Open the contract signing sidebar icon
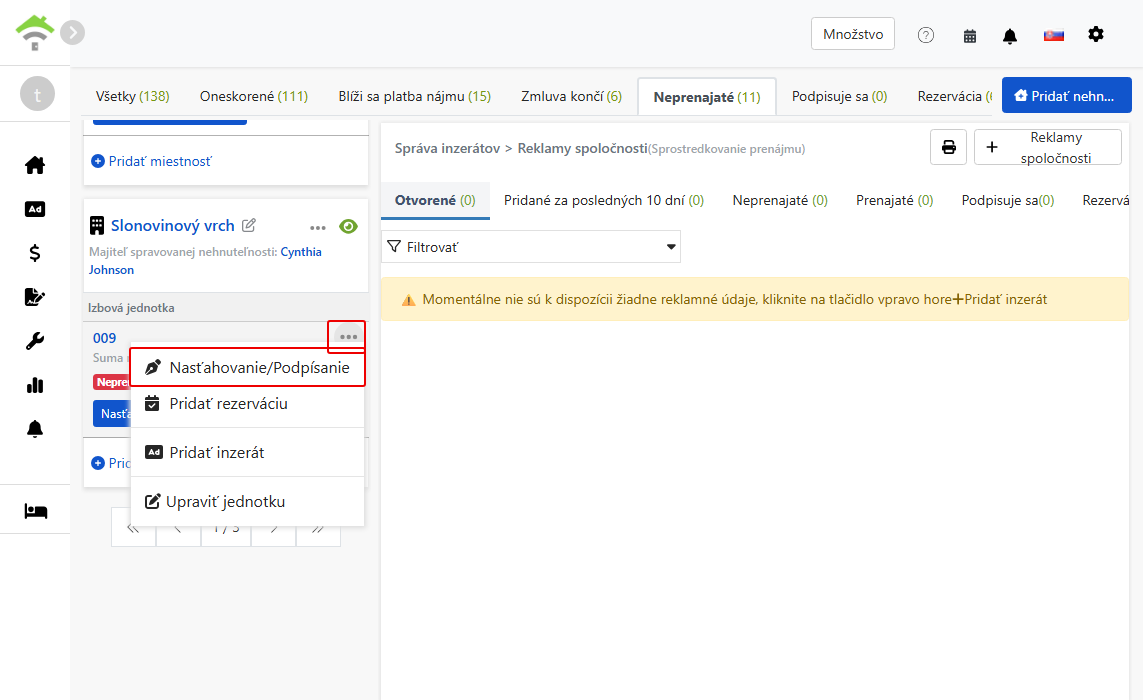Screen dimensions: 1143x700 coord(35,297)
